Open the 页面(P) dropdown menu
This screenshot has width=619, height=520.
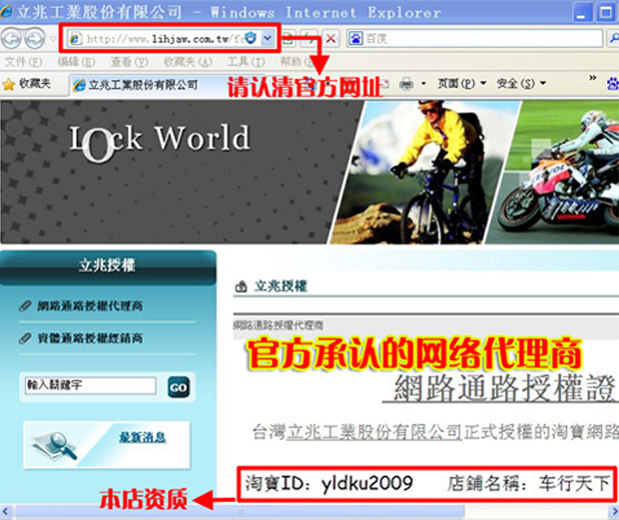pyautogui.click(x=461, y=84)
